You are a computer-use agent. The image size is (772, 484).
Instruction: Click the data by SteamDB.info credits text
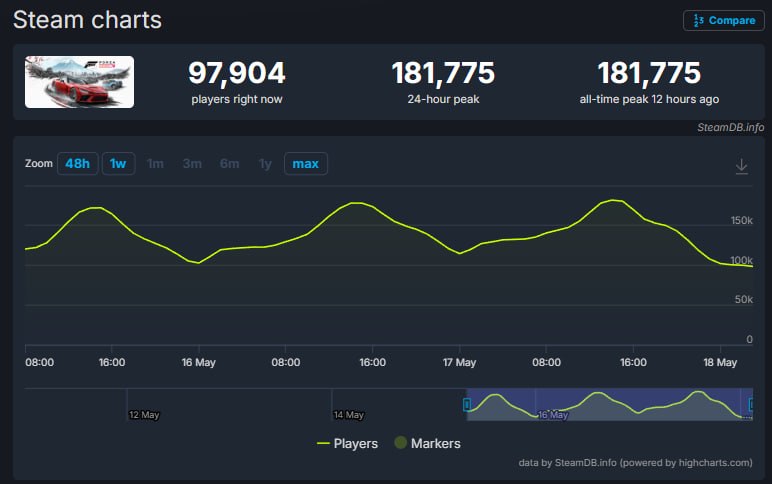635,462
